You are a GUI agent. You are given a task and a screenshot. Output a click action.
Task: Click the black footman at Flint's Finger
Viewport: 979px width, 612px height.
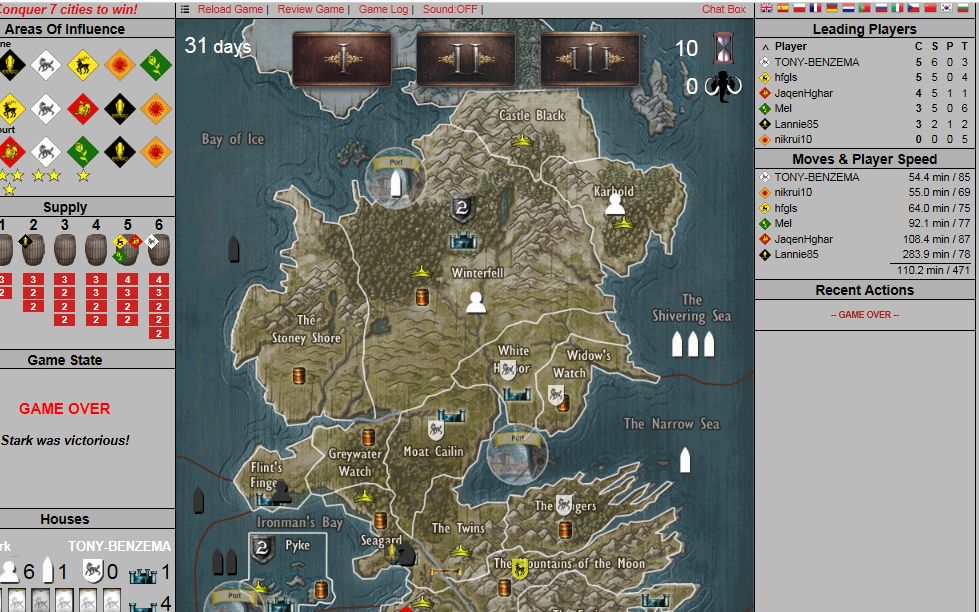(x=281, y=493)
